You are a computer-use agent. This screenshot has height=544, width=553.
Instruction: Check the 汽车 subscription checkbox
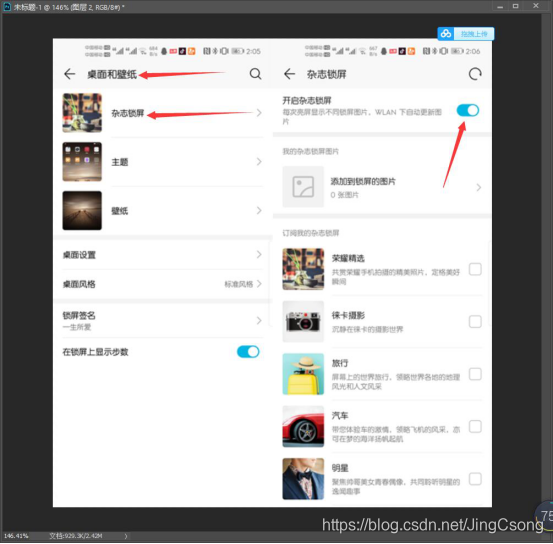pos(475,427)
